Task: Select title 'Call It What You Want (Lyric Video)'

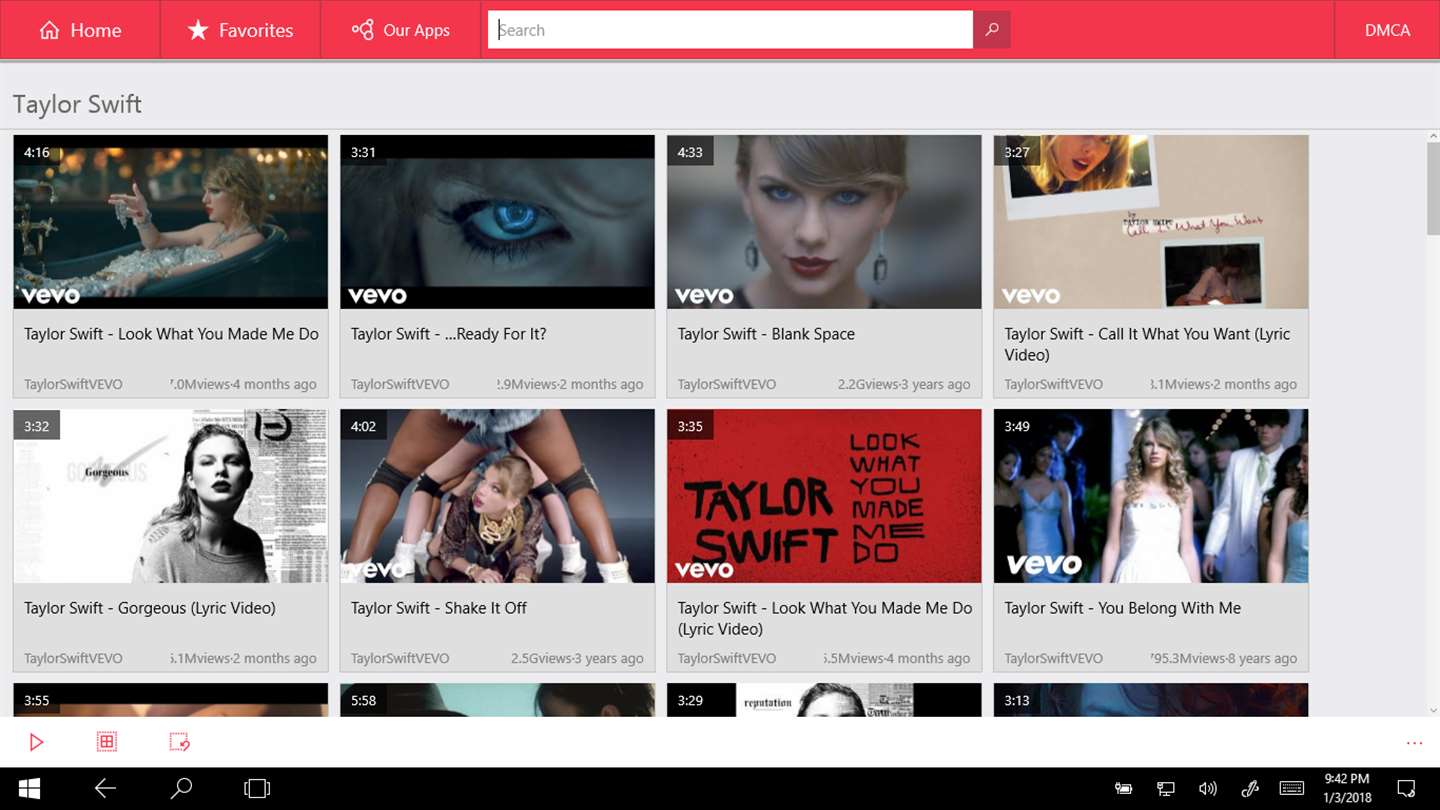Action: pos(1147,344)
